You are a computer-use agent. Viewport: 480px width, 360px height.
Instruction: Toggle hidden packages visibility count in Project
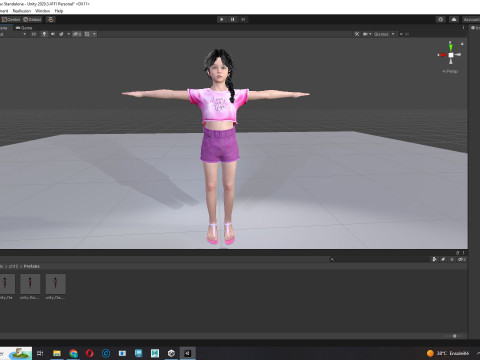coord(462,259)
